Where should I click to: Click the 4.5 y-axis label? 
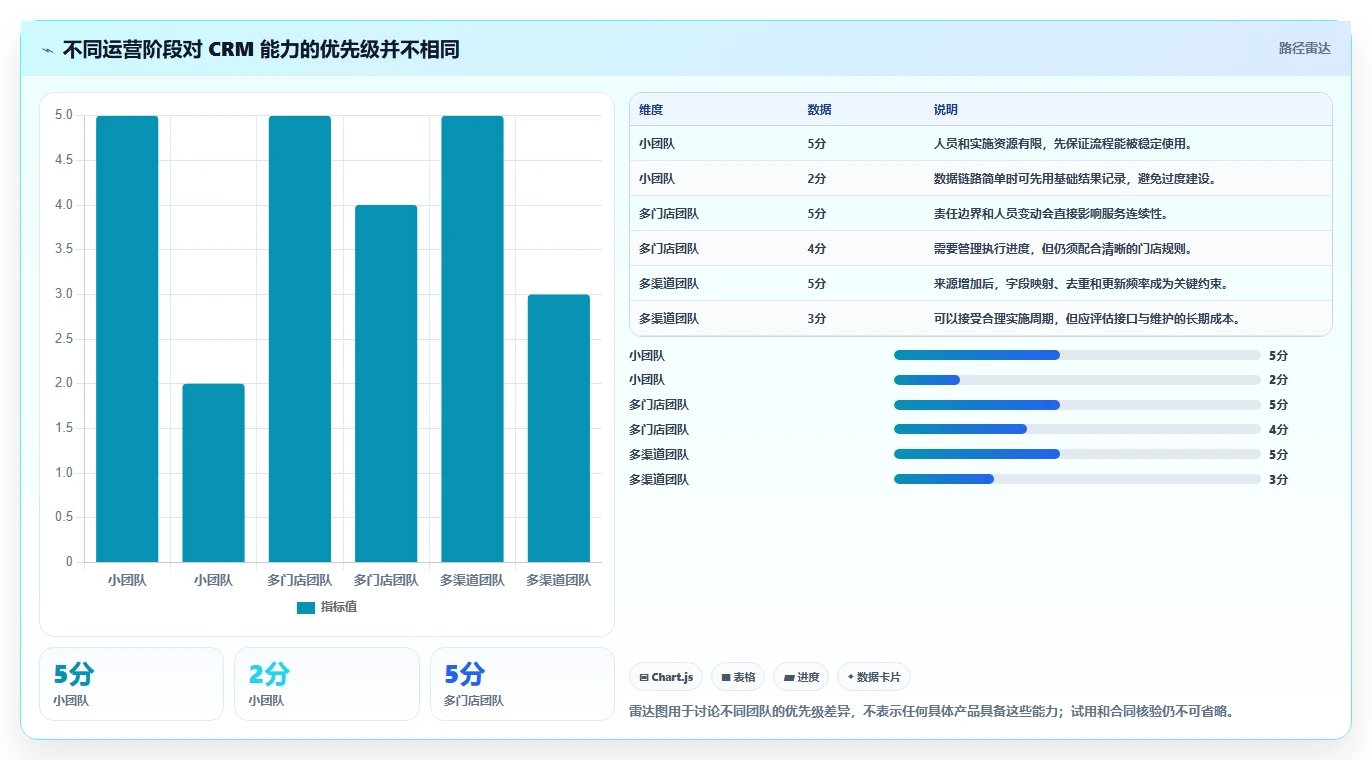(63, 160)
